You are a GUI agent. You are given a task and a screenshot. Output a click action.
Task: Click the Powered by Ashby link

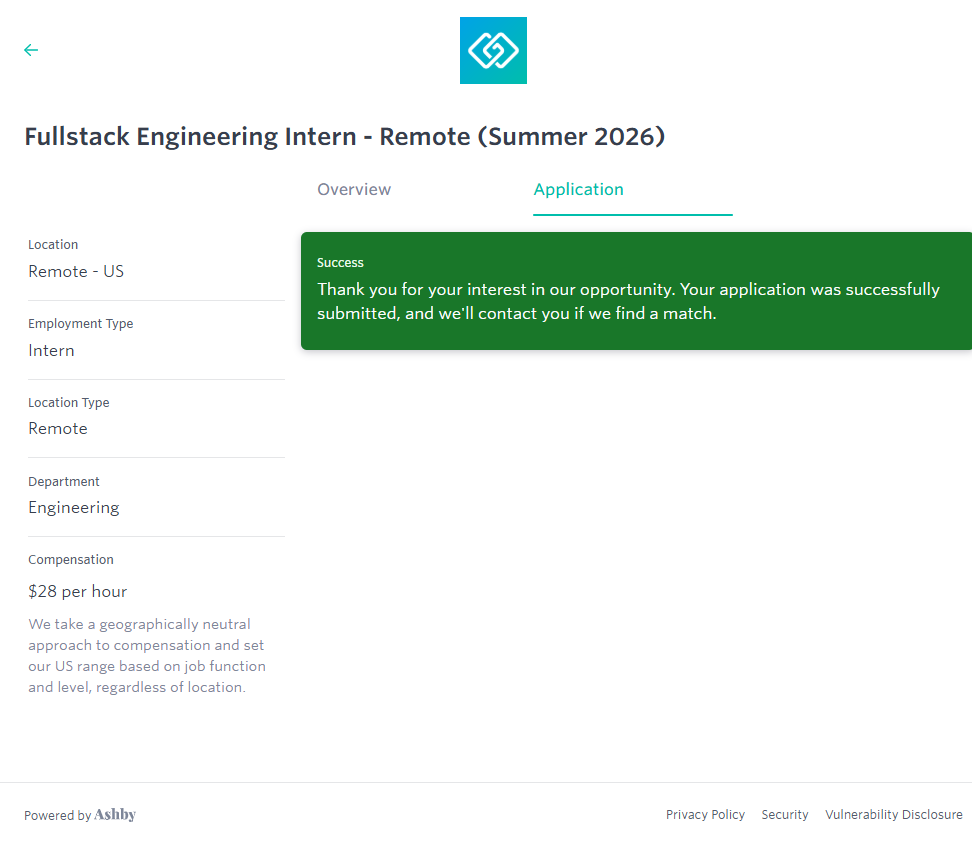80,815
